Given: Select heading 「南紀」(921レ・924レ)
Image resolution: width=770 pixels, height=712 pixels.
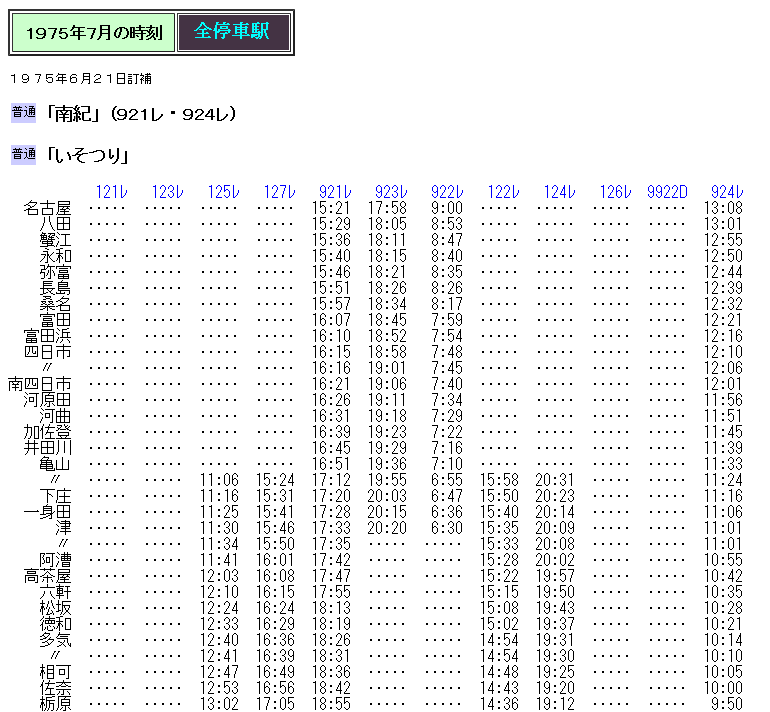Looking at the screenshot, I should point(140,114).
